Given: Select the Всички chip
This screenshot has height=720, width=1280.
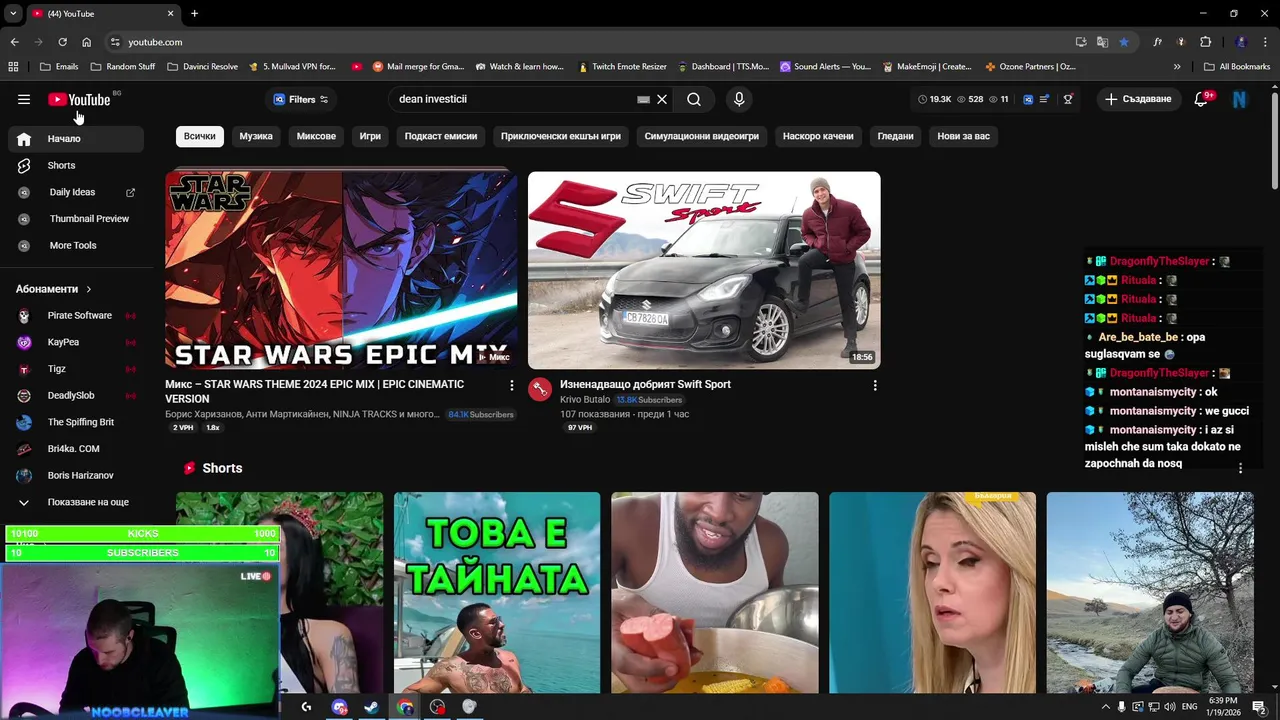Looking at the screenshot, I should click(199, 136).
